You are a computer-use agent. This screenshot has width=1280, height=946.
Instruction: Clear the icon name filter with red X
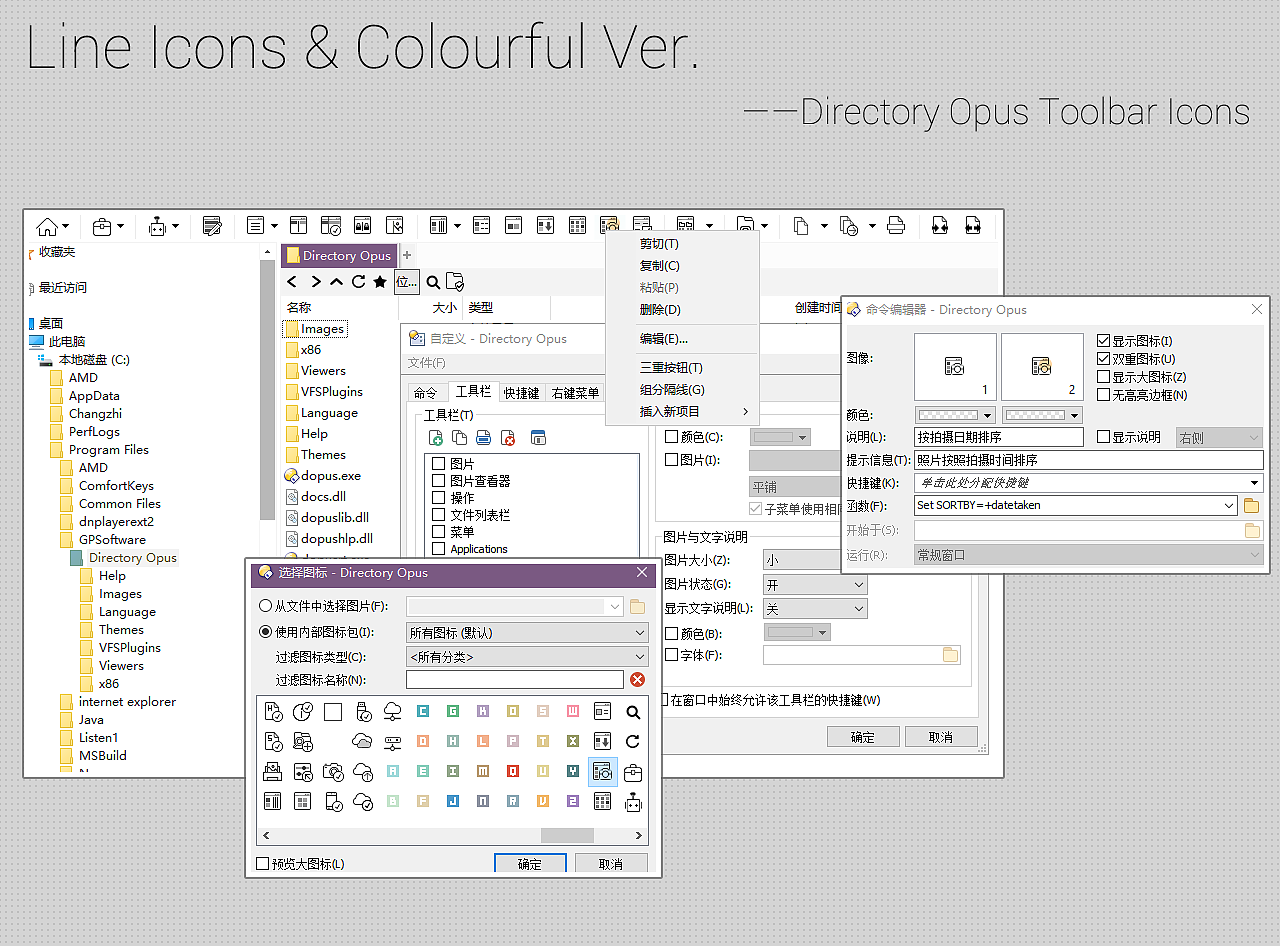(x=637, y=680)
